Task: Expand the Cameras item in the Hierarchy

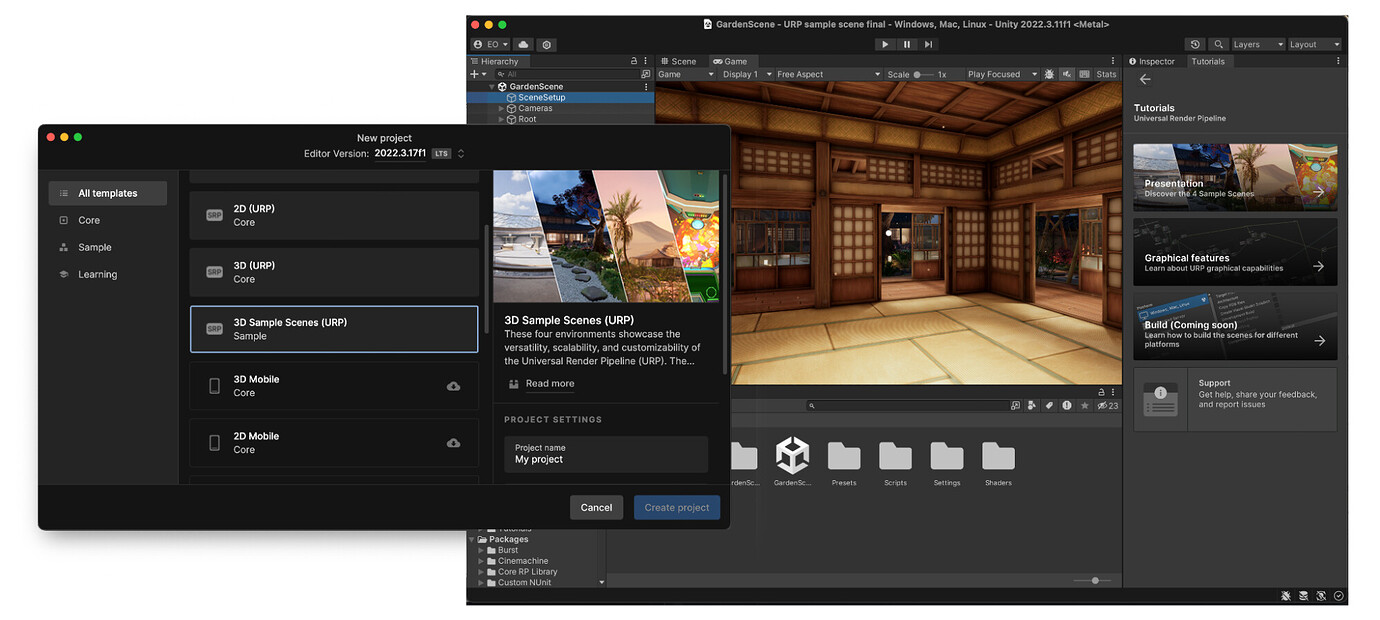Action: pos(499,107)
